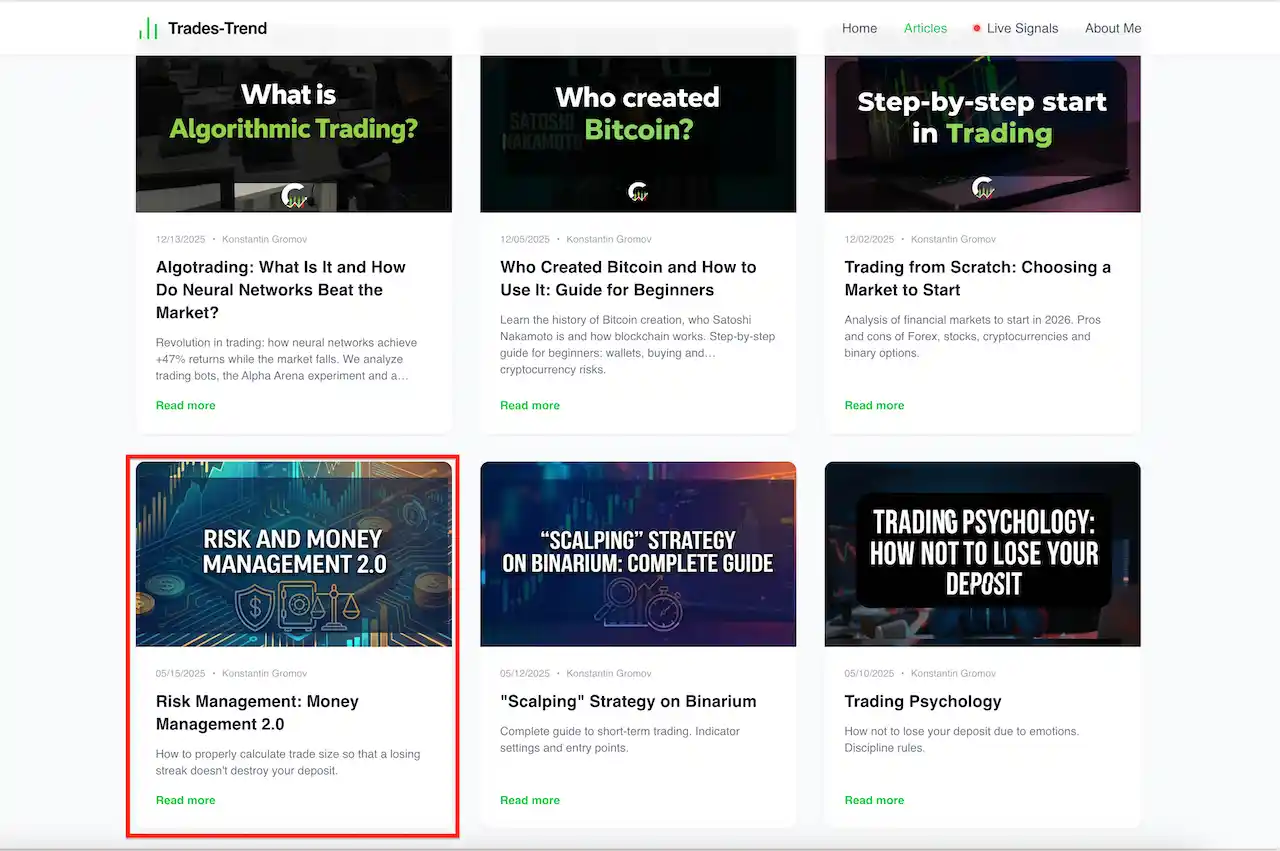Click the "How to properly calculate trade size" excerpt
The height and width of the screenshot is (851, 1280).
[288, 762]
